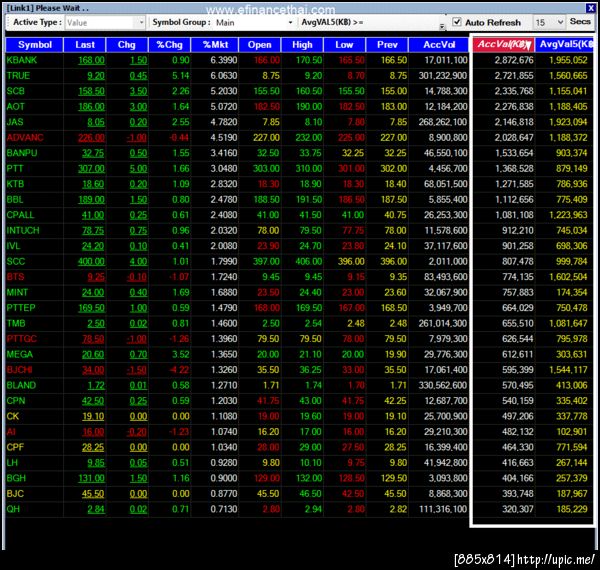Sort by the Chg column header

[127, 45]
